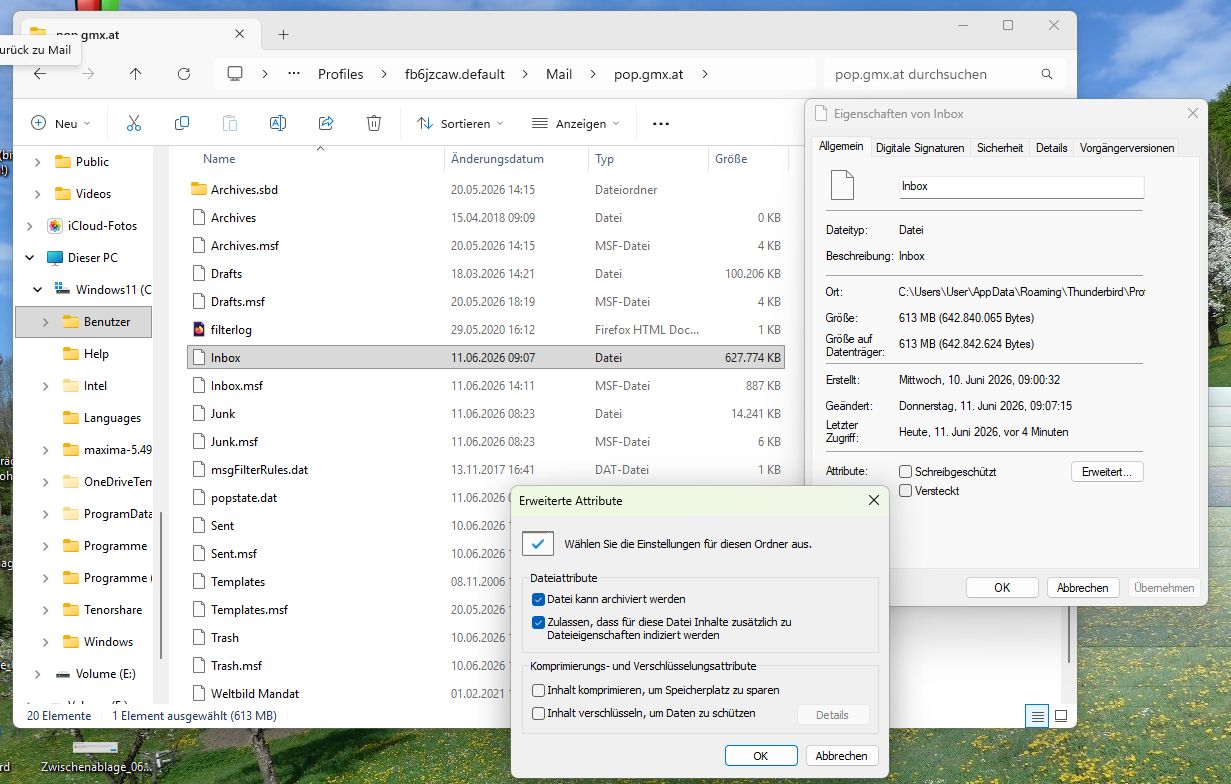Click Abbrechen in Eigenschaften von Inbox dialog
Image resolution: width=1231 pixels, height=784 pixels.
tap(1083, 588)
